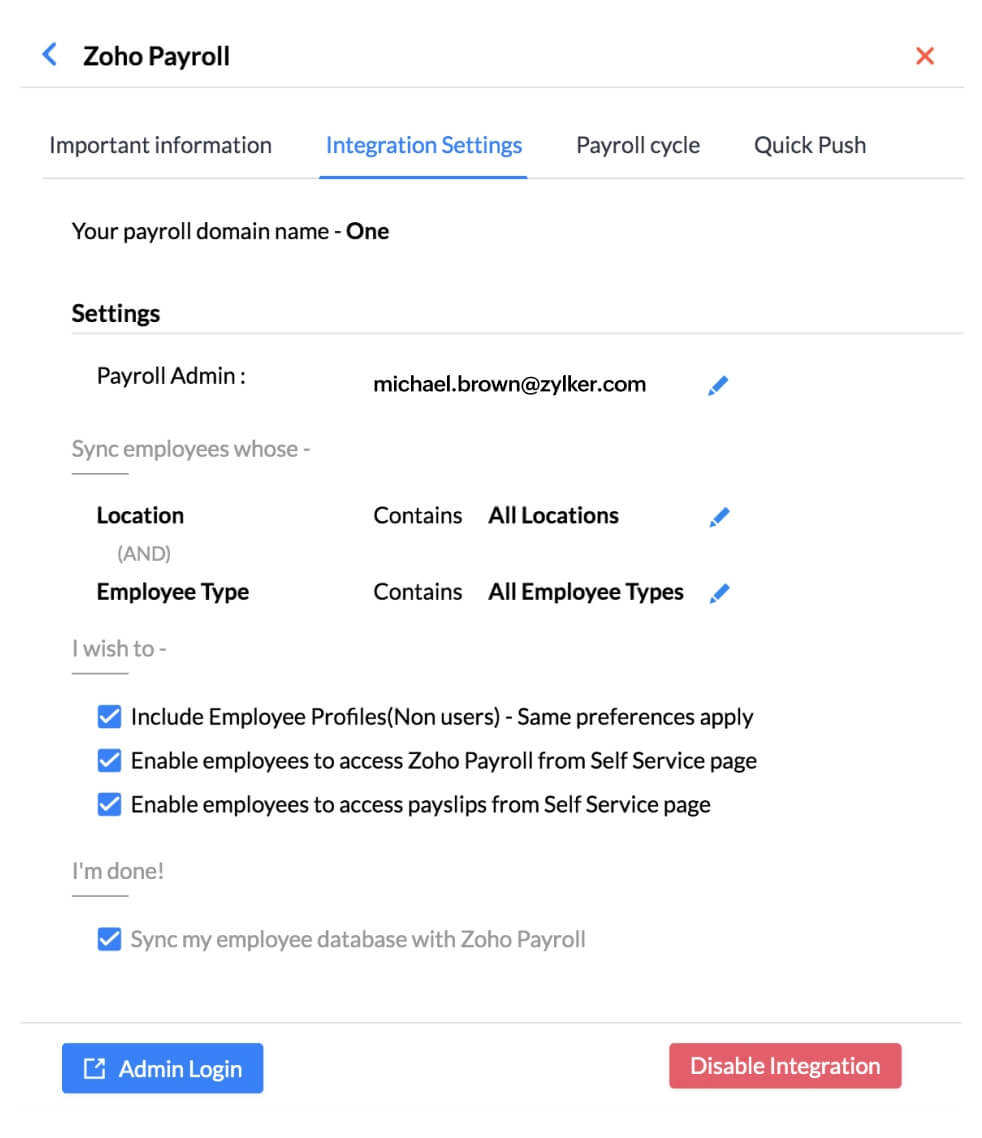Switch to the Integration Settings tab

(424, 146)
